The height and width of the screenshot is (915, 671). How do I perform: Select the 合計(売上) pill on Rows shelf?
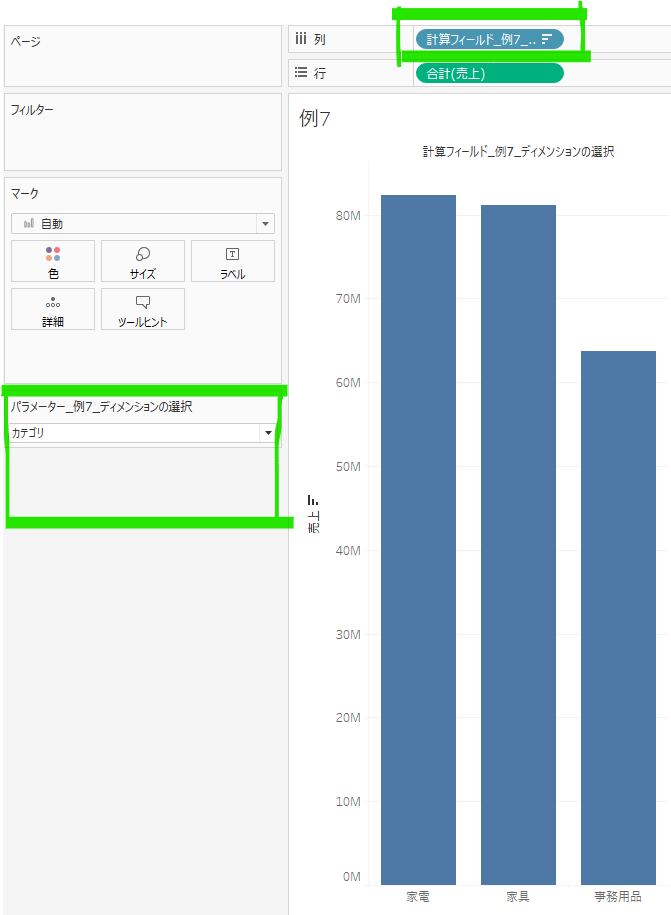(x=489, y=74)
